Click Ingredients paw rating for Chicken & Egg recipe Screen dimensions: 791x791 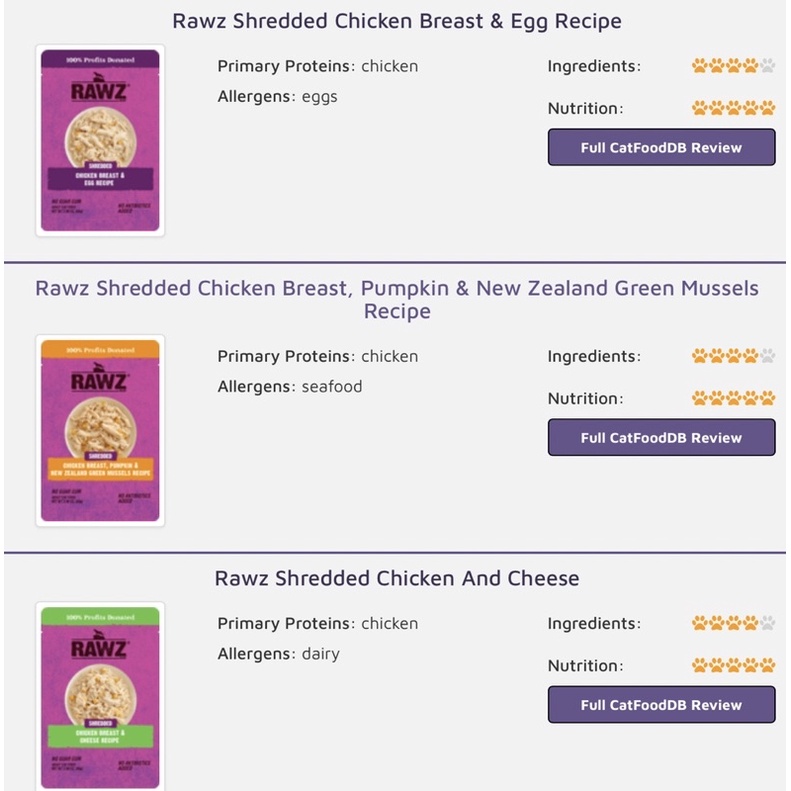733,66
